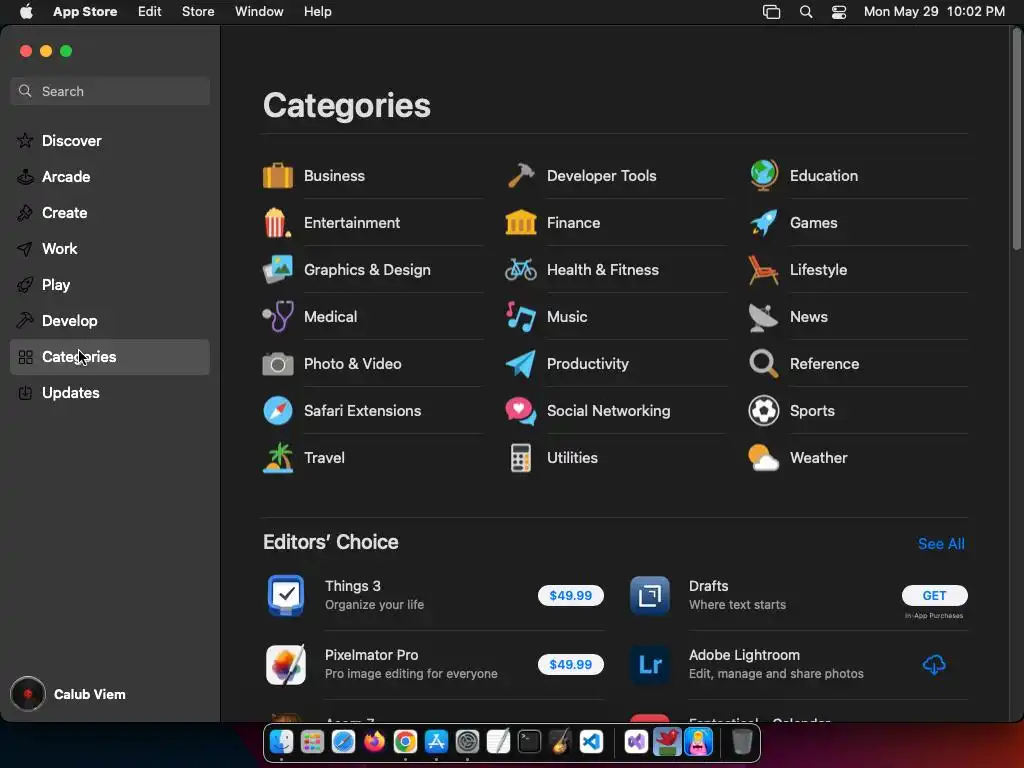Open the Store menu
This screenshot has width=1024, height=768.
coord(198,11)
